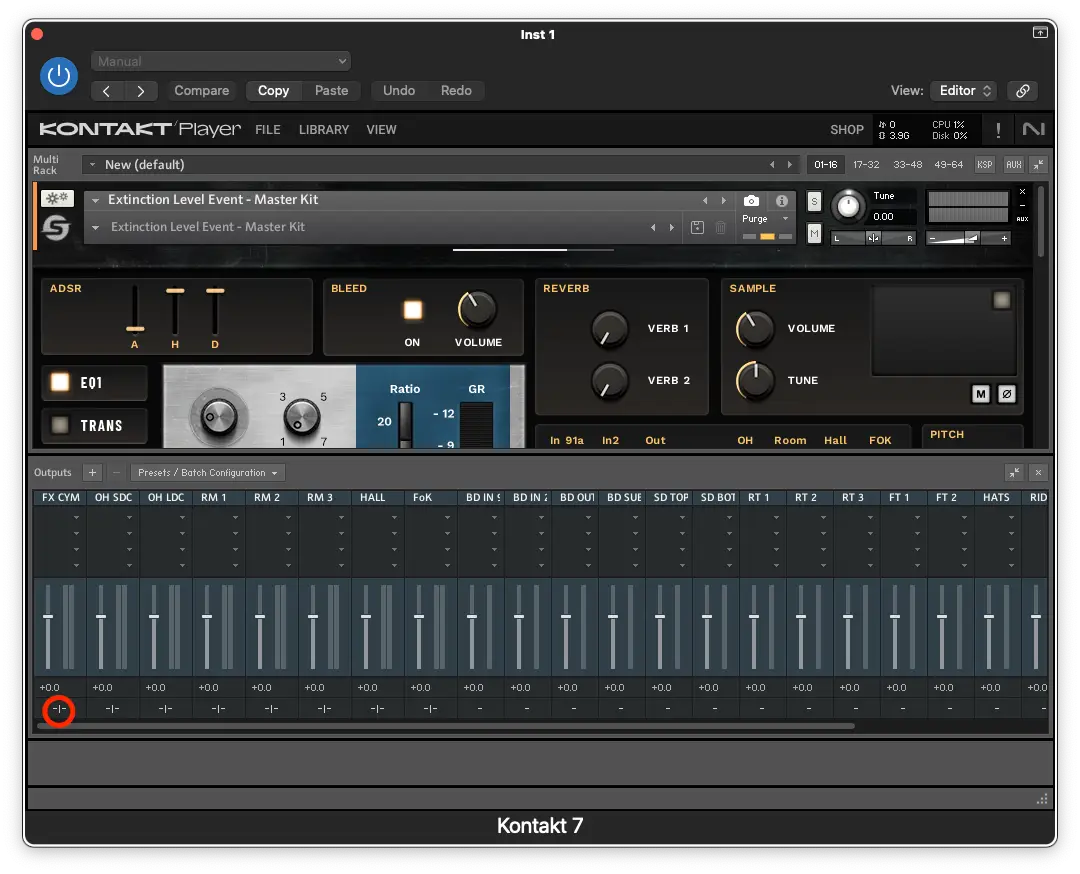
Task: Select the 33-48 channel page tab
Action: [907, 165]
